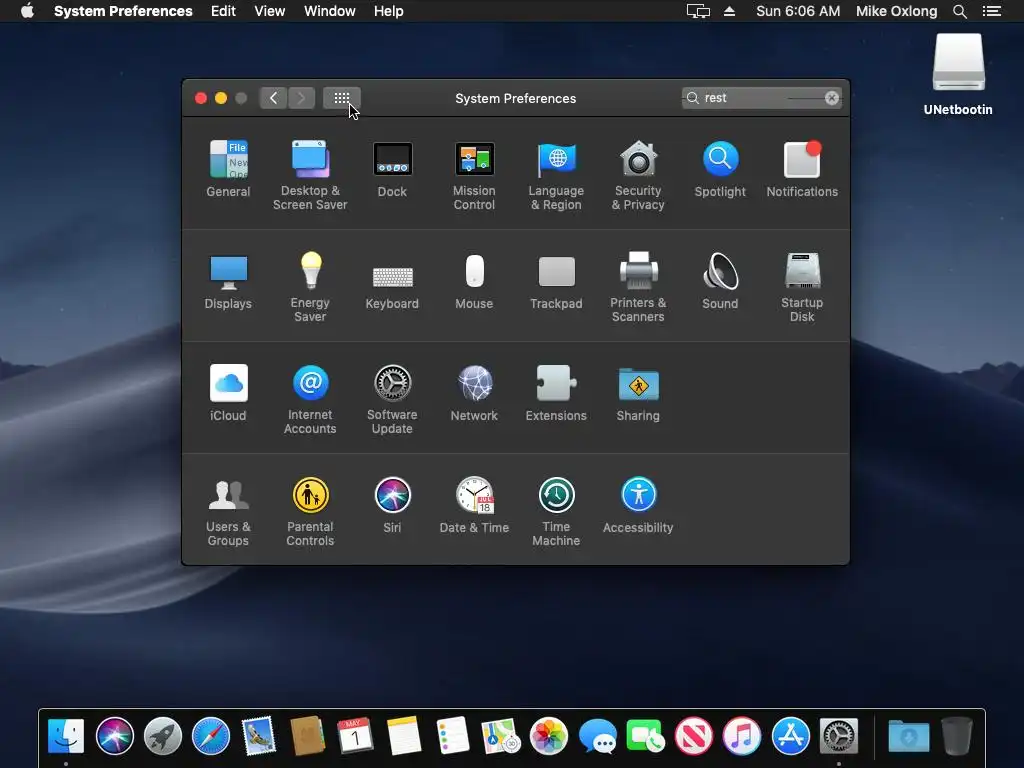The image size is (1024, 768).
Task: Click the Show All grid button
Action: point(342,98)
